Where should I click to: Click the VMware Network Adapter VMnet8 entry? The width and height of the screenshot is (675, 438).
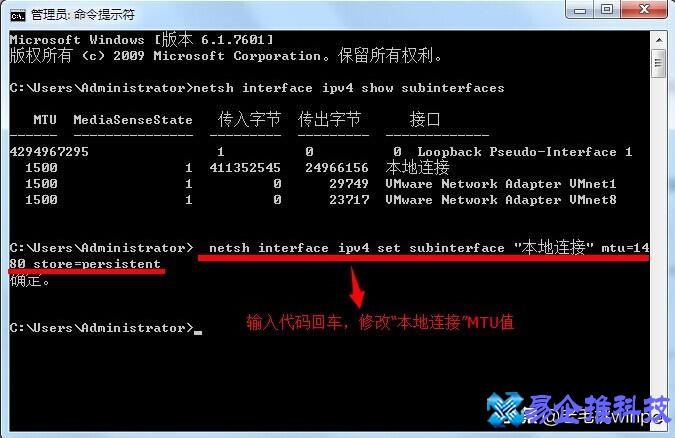pyautogui.click(x=501, y=200)
